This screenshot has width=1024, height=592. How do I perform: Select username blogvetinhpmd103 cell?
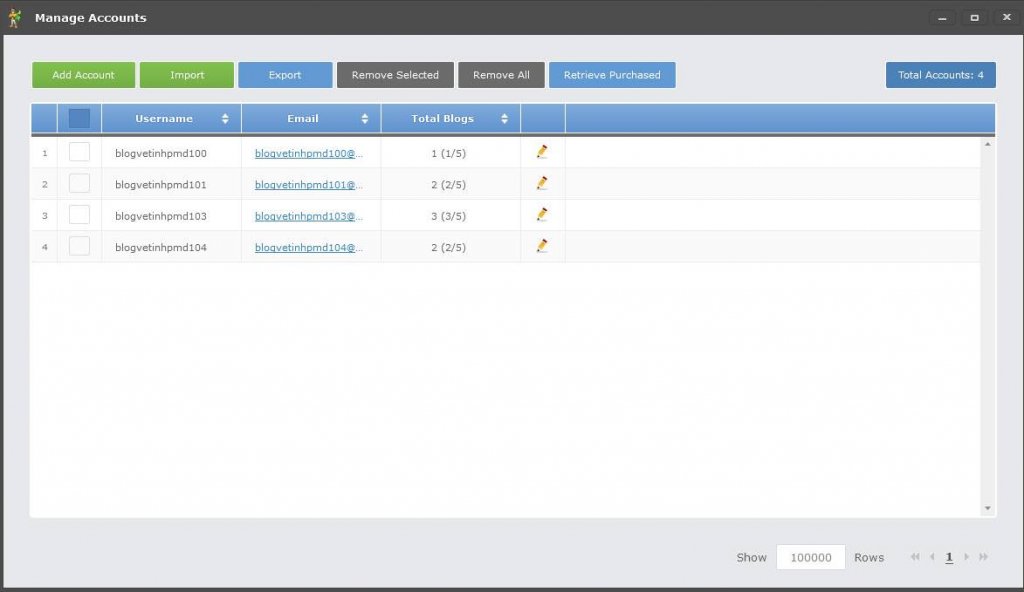point(172,216)
